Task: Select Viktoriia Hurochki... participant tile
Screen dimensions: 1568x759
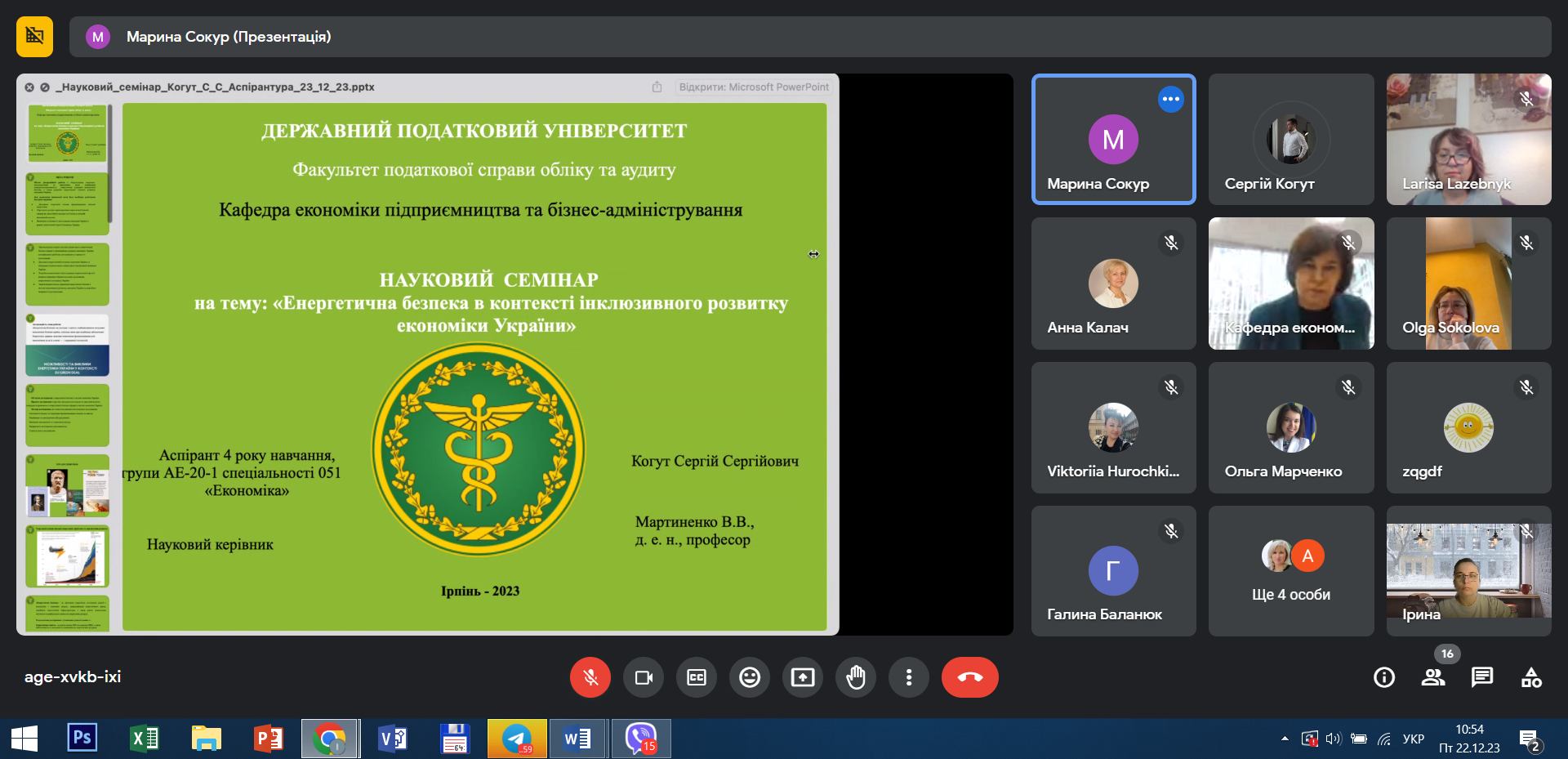Action: (x=1114, y=427)
